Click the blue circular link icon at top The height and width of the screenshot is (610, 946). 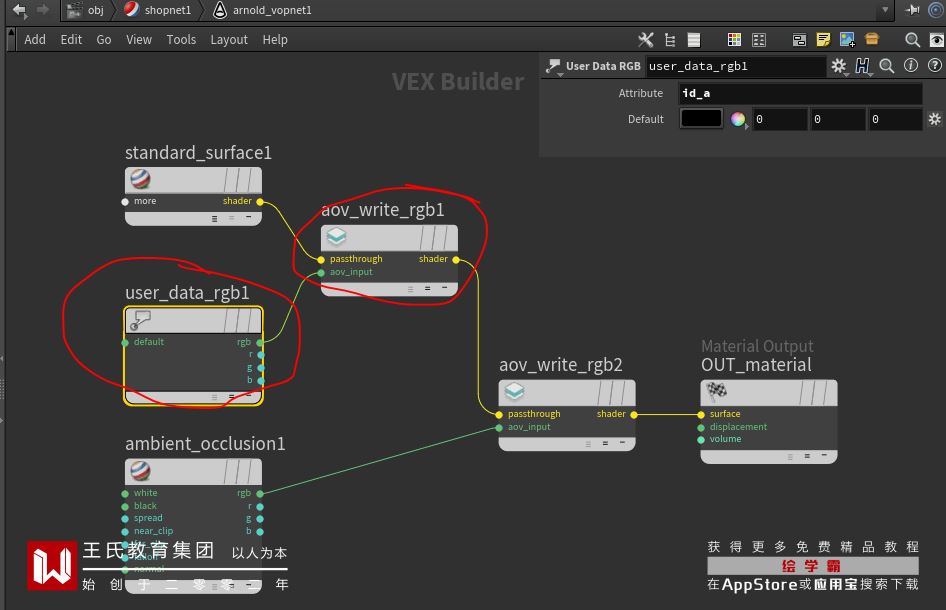(936, 10)
